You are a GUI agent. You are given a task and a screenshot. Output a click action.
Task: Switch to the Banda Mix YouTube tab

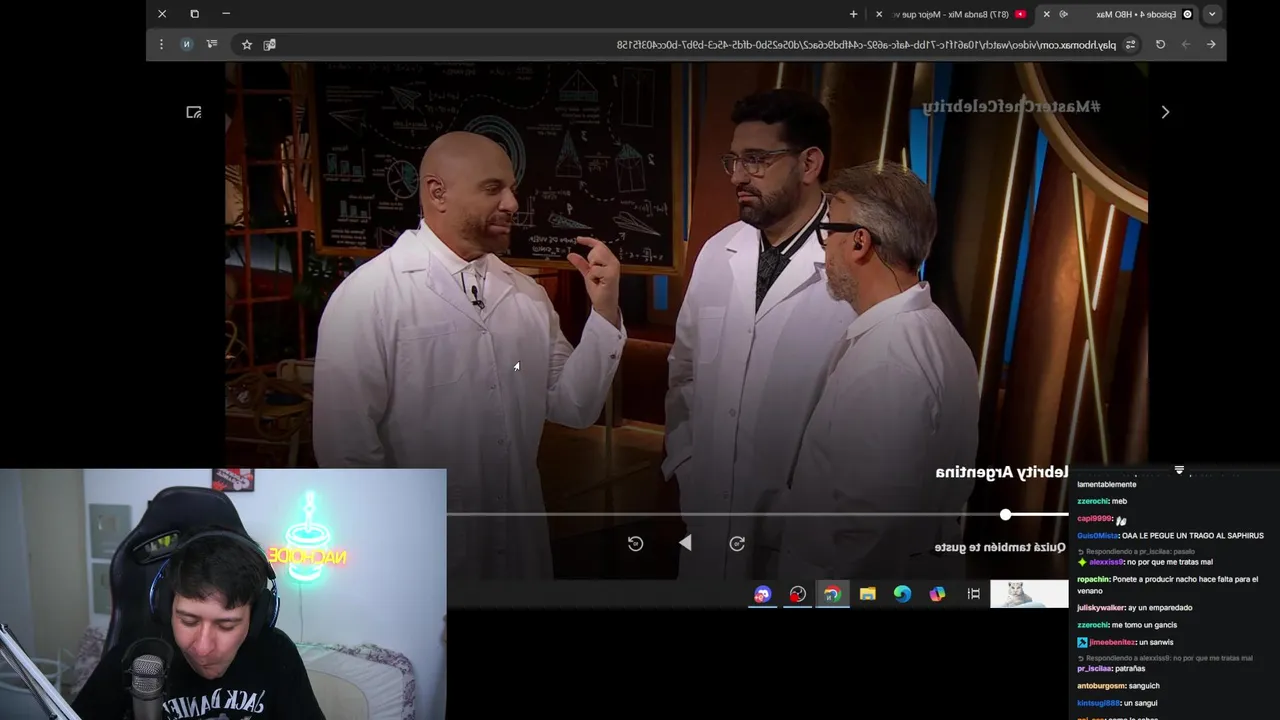click(x=950, y=14)
